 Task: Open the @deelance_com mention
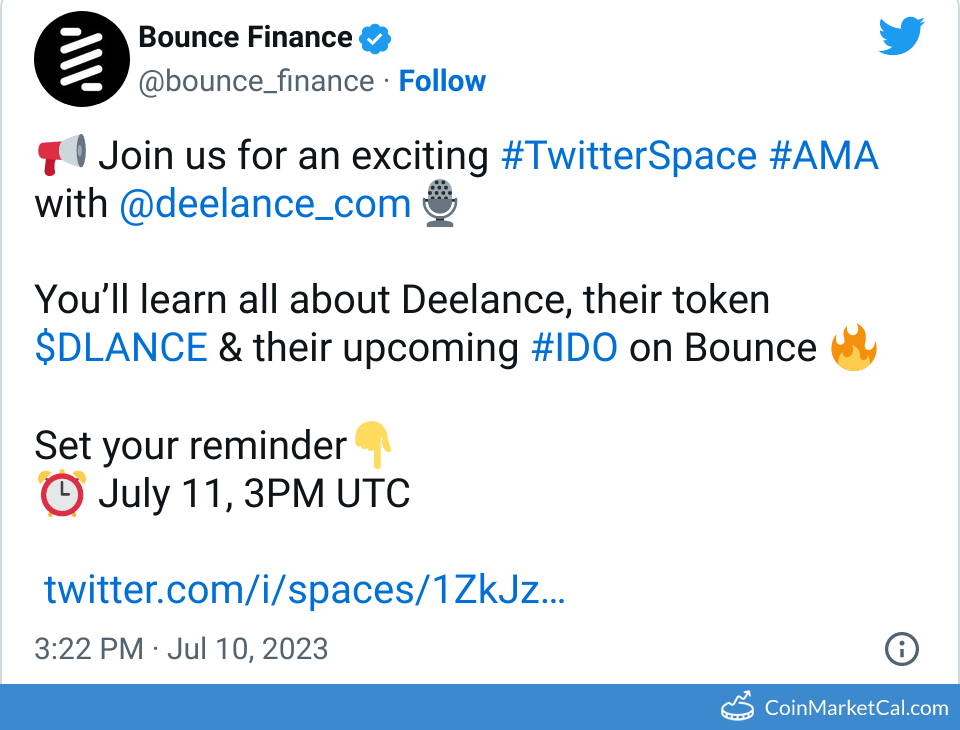(265, 204)
